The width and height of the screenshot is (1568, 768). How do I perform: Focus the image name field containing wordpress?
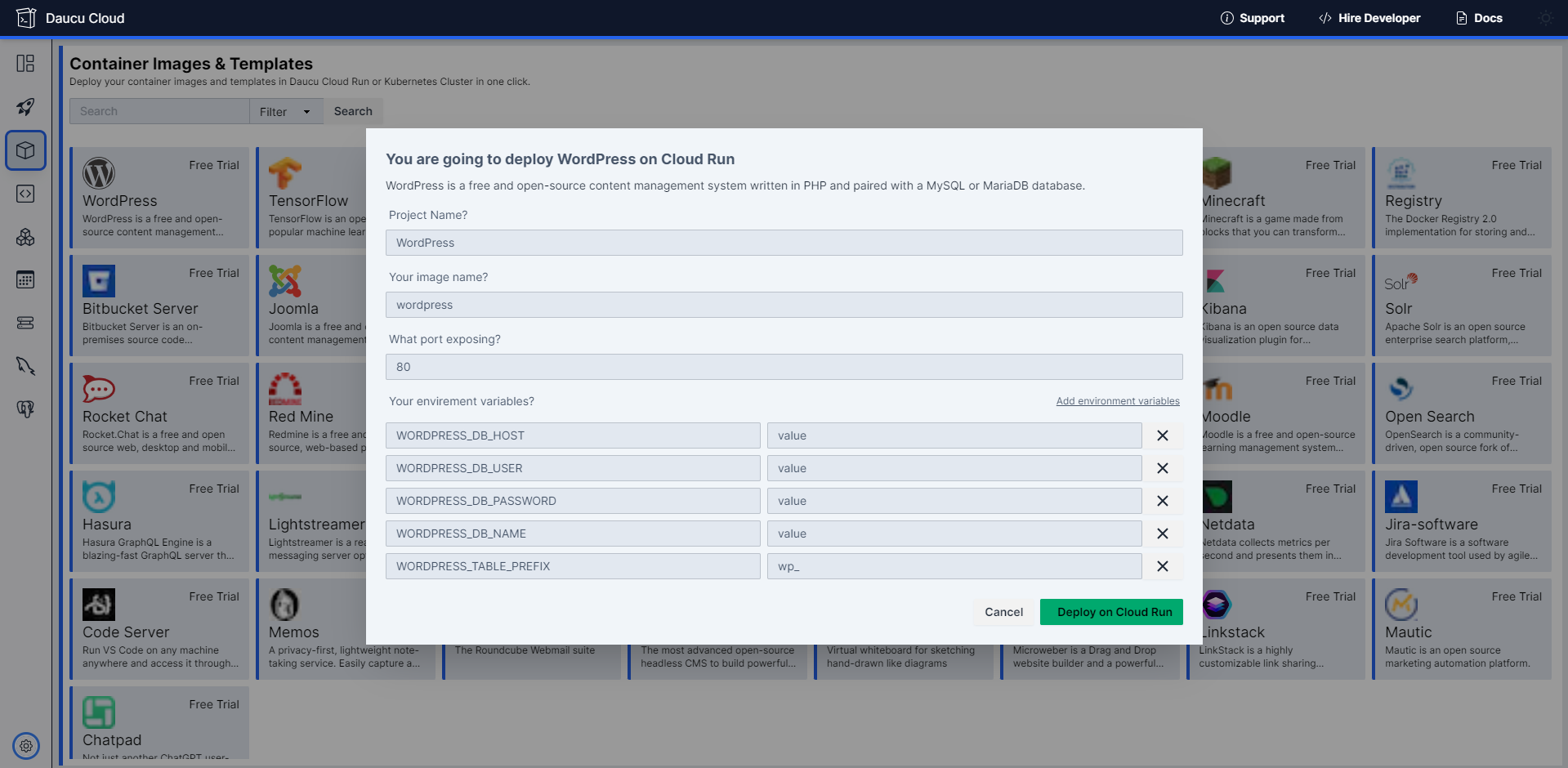click(x=784, y=305)
